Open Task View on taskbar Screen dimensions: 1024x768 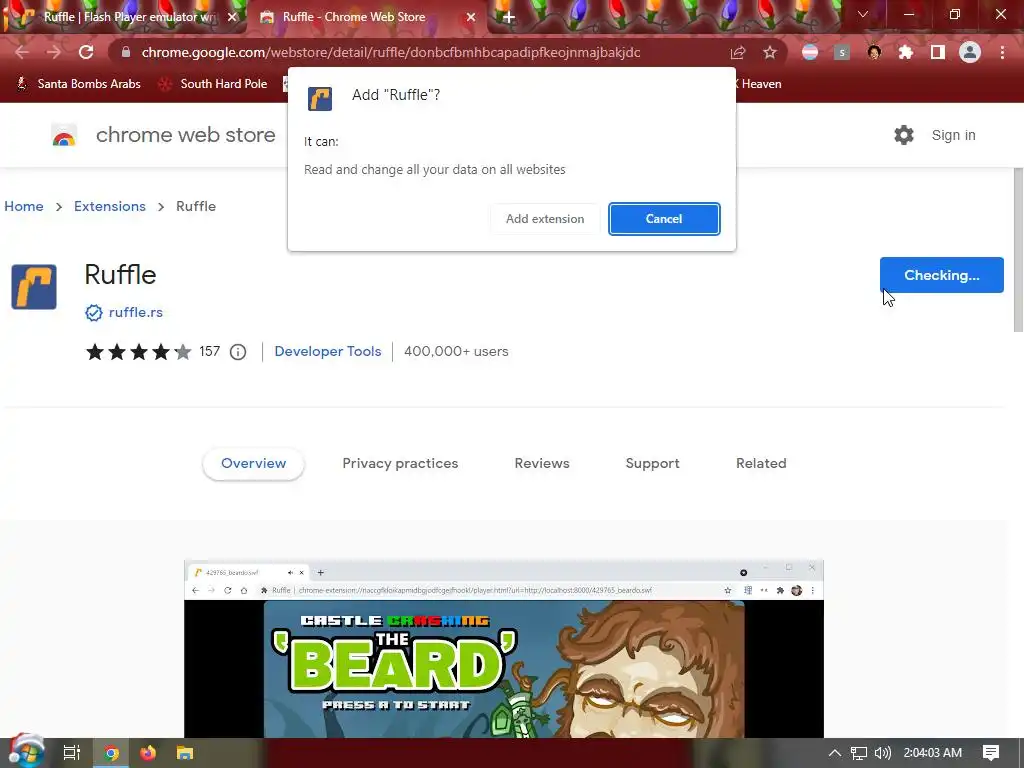[72, 753]
